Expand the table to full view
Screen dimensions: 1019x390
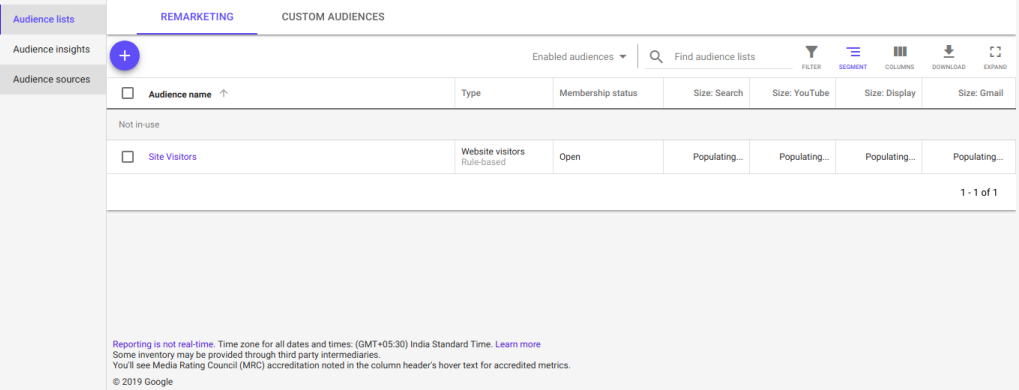click(995, 57)
